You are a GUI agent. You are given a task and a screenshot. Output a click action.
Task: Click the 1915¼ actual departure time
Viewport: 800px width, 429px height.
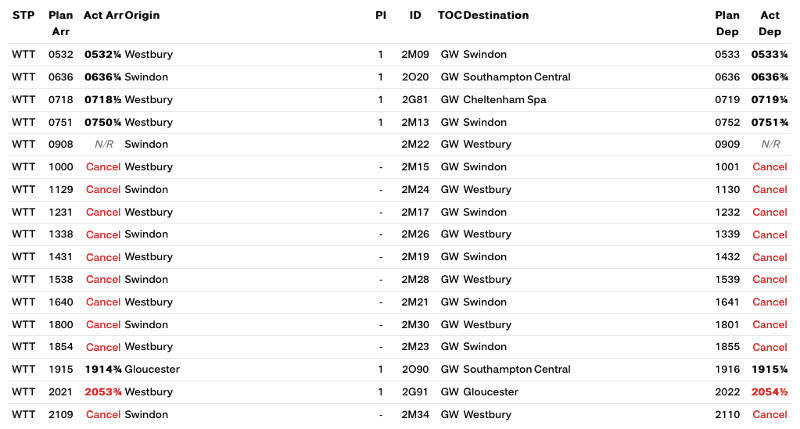[769, 369]
